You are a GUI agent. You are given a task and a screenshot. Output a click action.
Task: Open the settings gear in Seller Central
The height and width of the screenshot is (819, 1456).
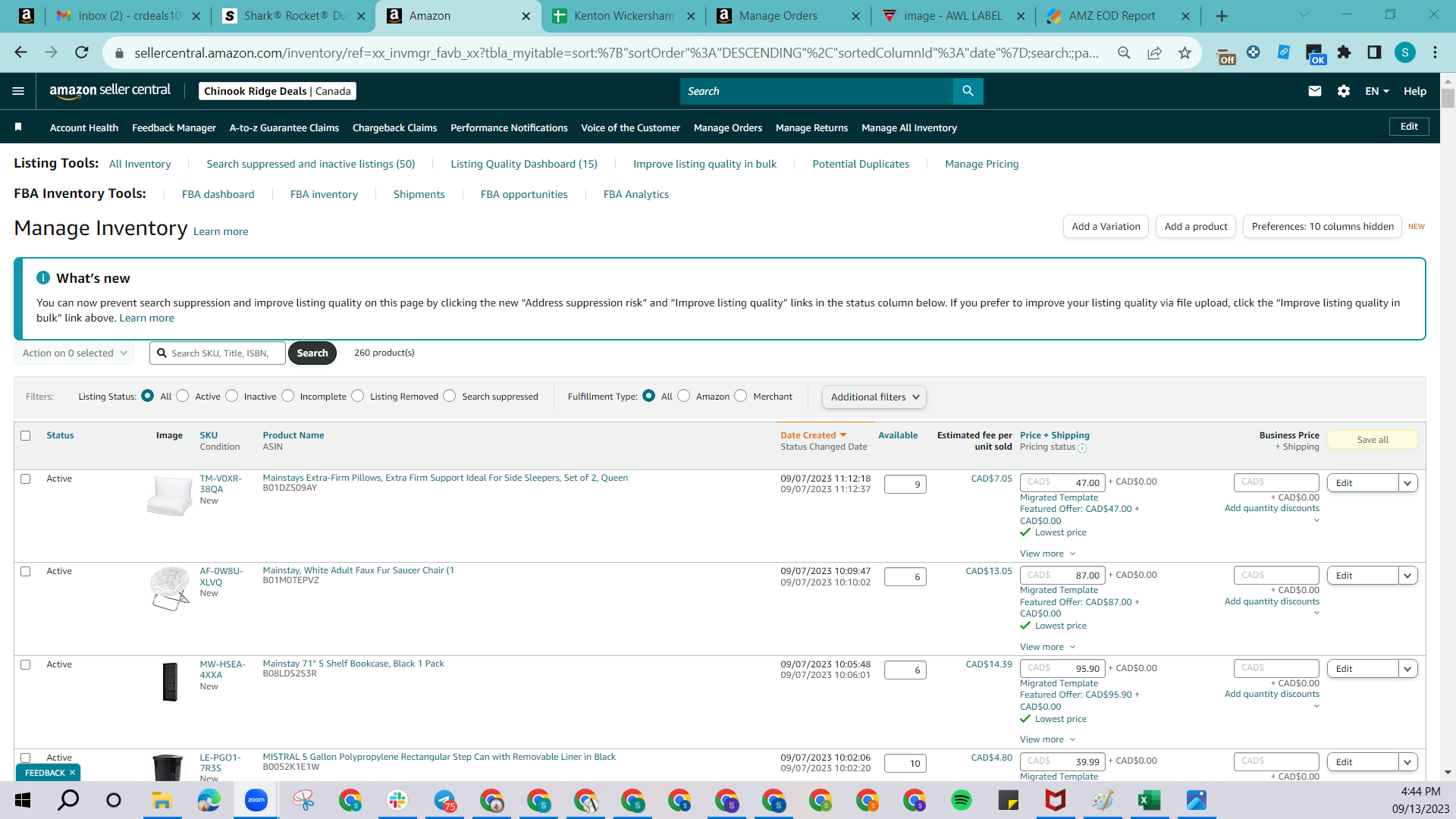coord(1344,91)
